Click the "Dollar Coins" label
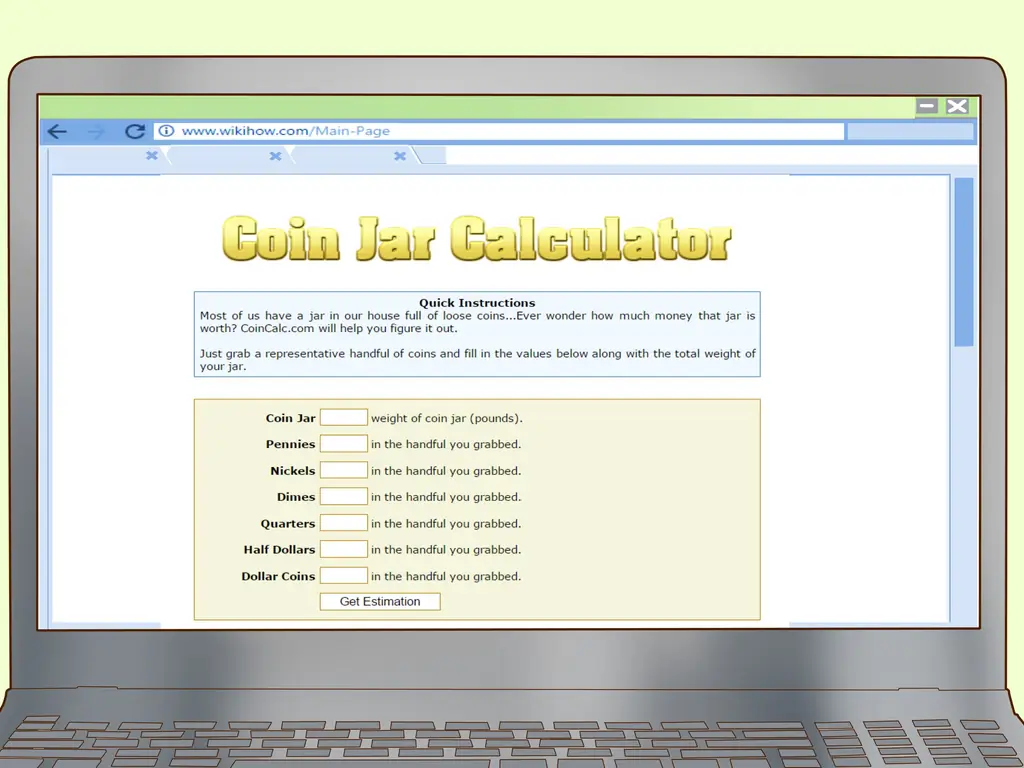 tap(278, 576)
